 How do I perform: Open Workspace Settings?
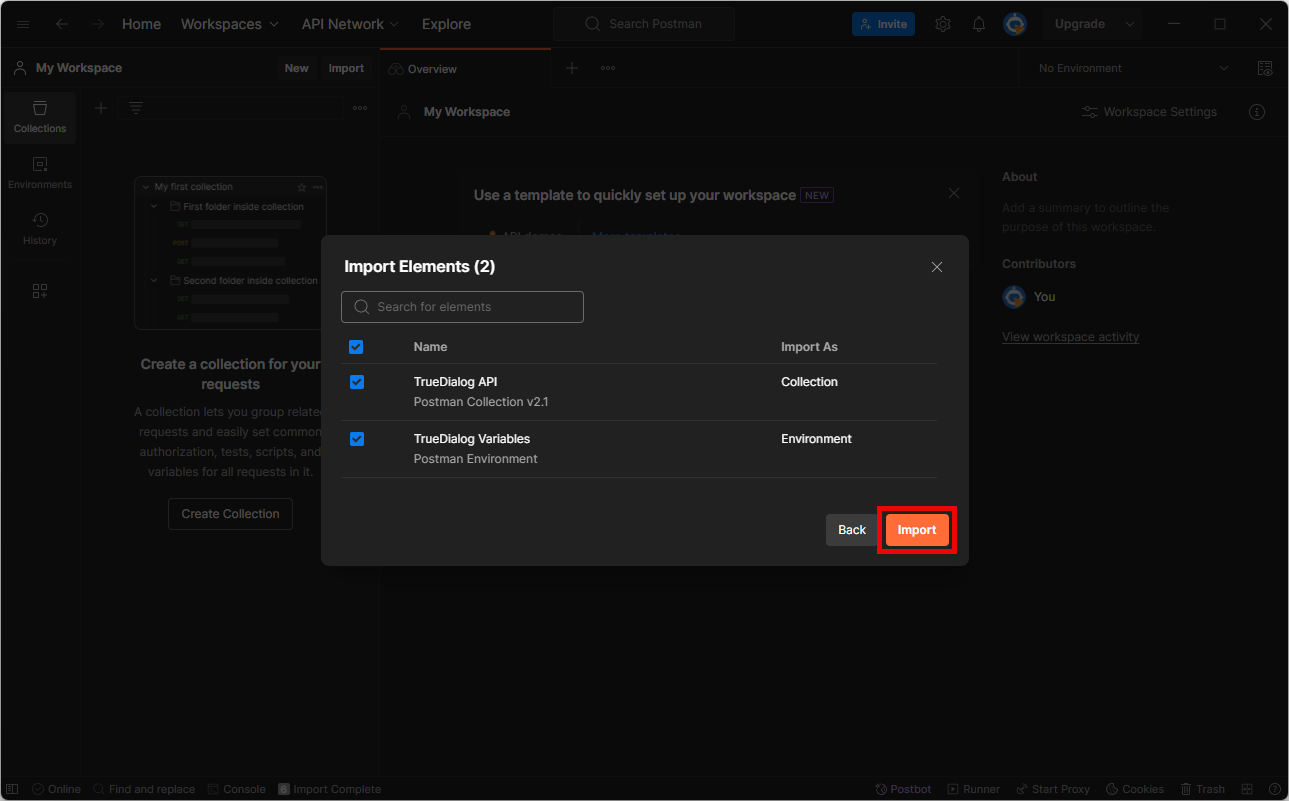click(1150, 112)
